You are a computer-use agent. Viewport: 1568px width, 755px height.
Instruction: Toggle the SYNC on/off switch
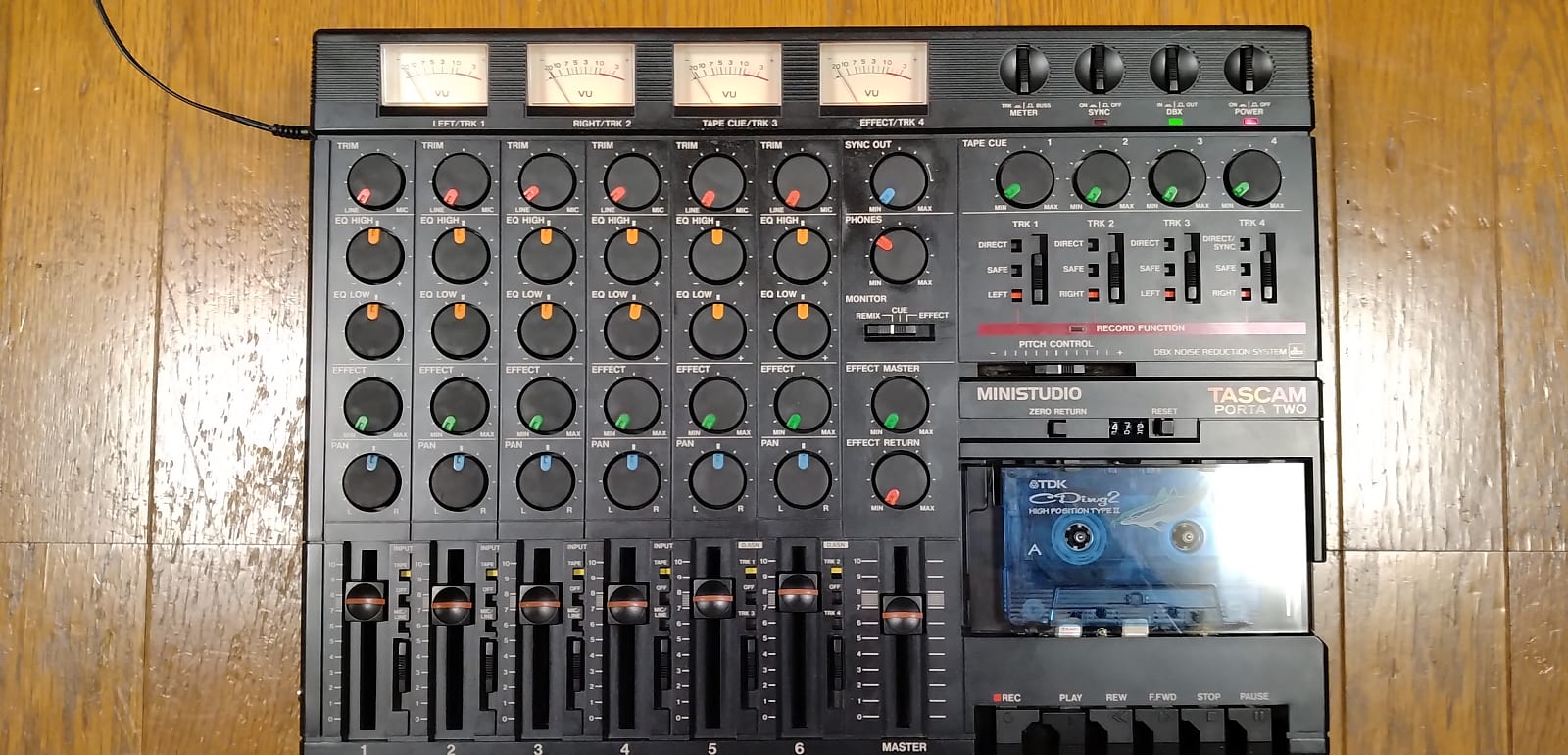click(x=1100, y=71)
